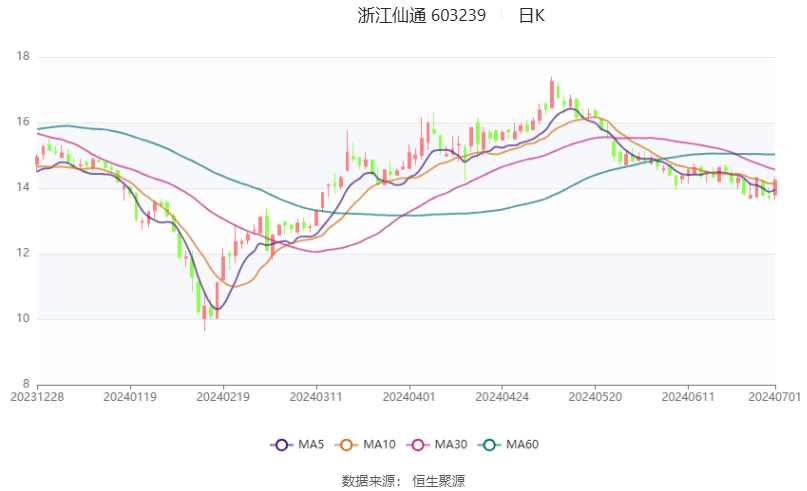Hide MA30 line via its legend text

click(x=449, y=444)
